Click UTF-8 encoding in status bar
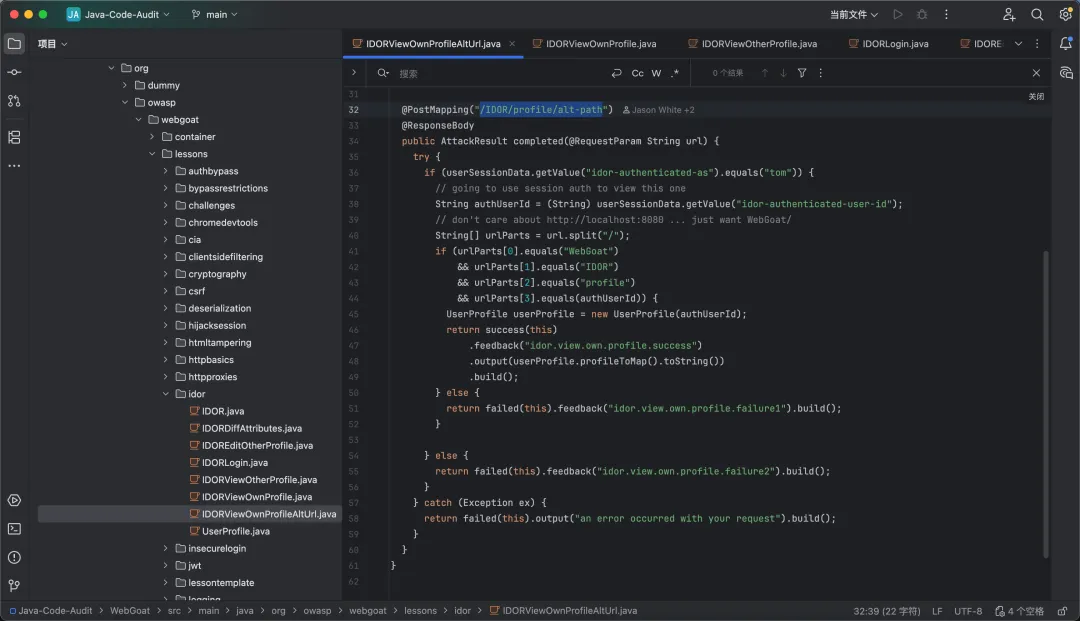The width and height of the screenshot is (1080, 621). tap(968, 610)
